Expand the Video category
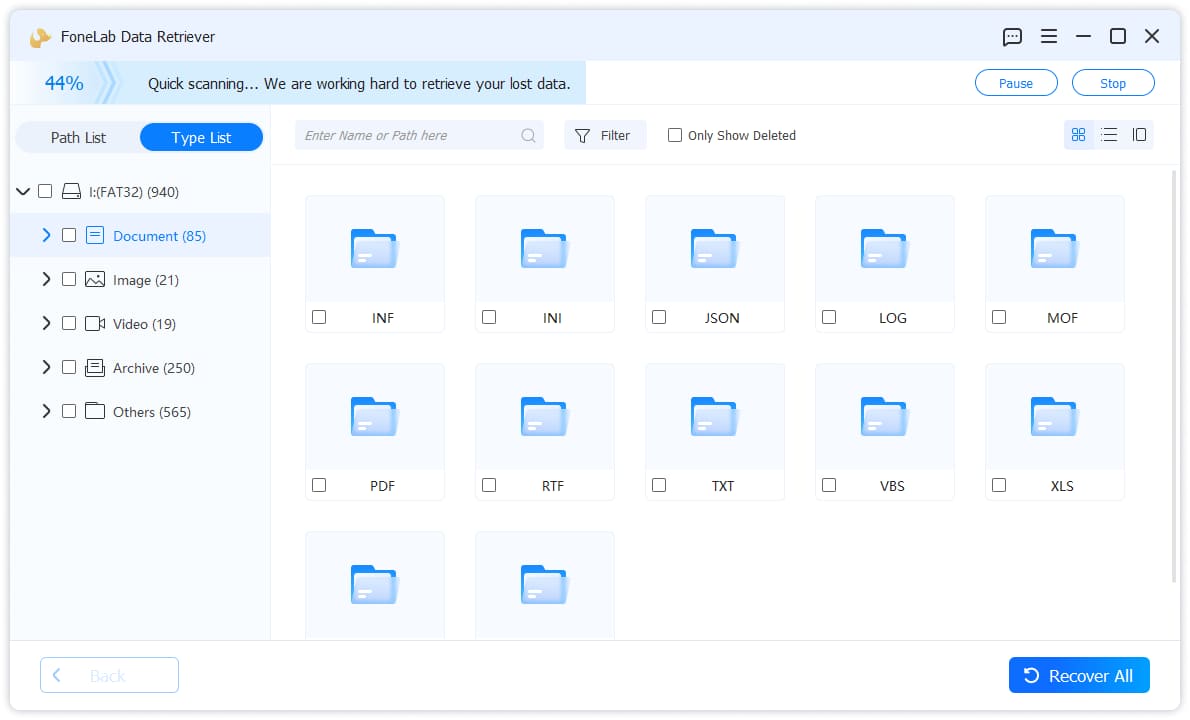Screen dimensions: 1190x720 click(46, 323)
